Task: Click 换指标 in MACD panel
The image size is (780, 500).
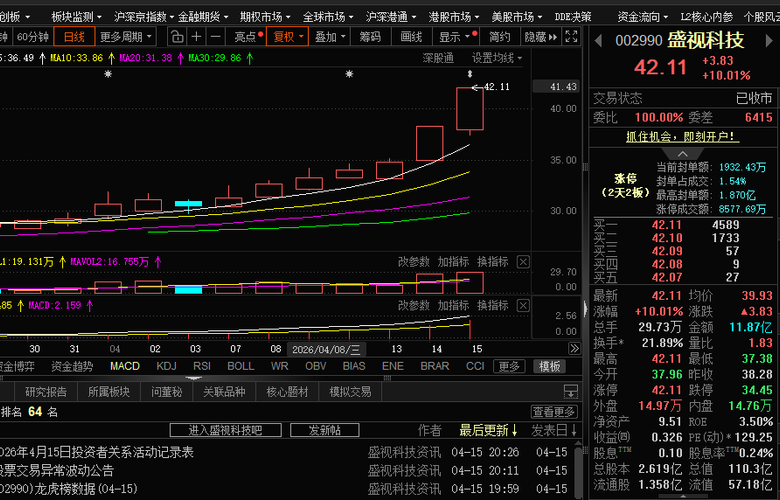Action: (x=493, y=305)
